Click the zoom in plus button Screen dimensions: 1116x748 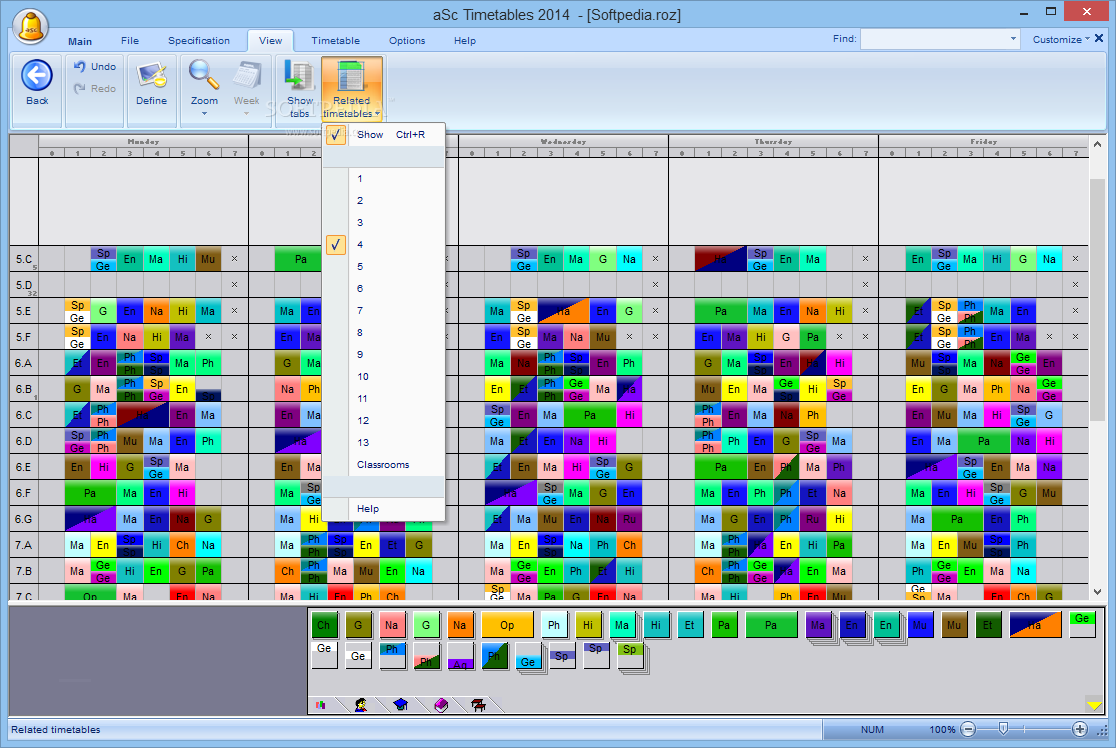(x=1080, y=729)
